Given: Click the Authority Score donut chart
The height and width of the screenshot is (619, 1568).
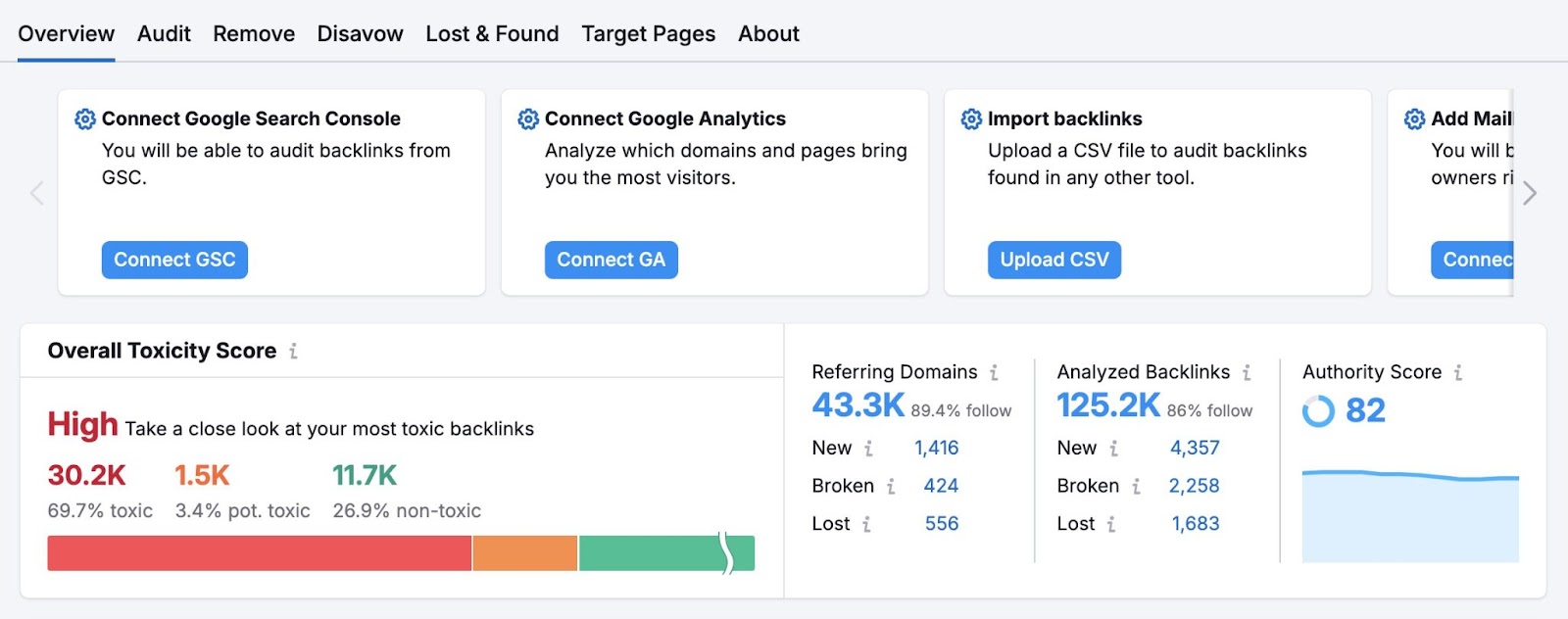Looking at the screenshot, I should tap(1319, 410).
